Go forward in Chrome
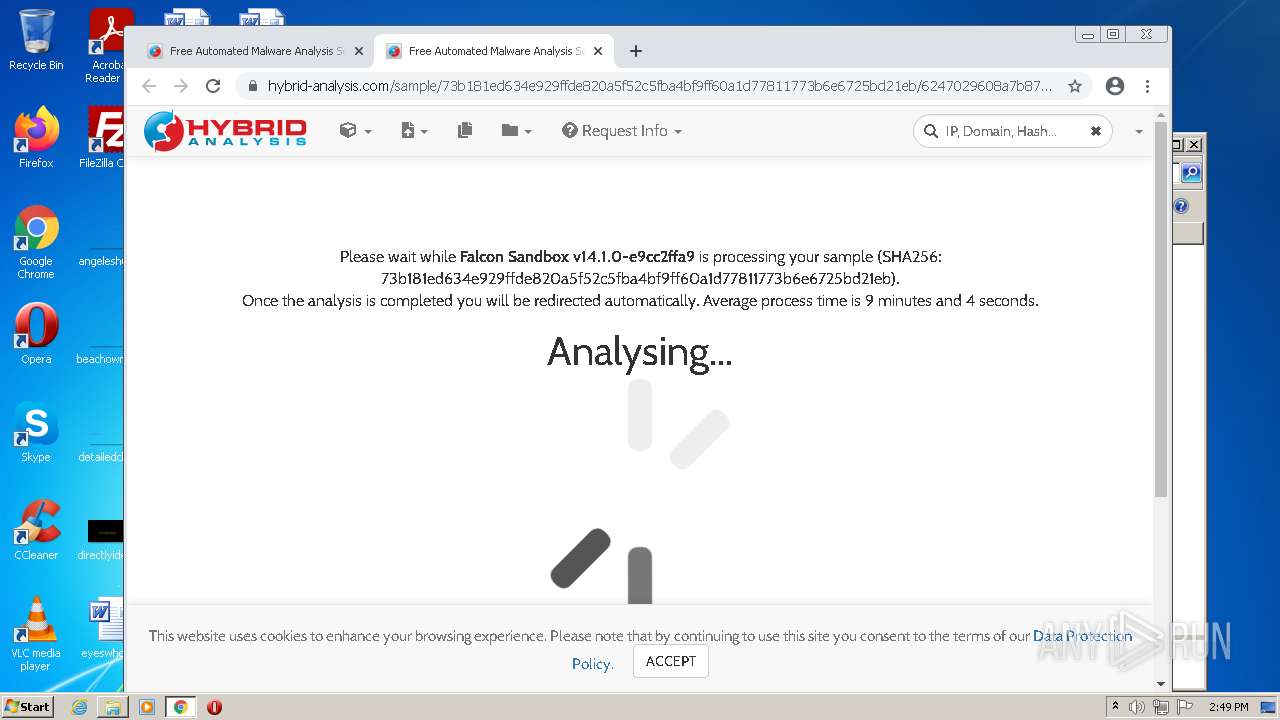 tap(181, 86)
